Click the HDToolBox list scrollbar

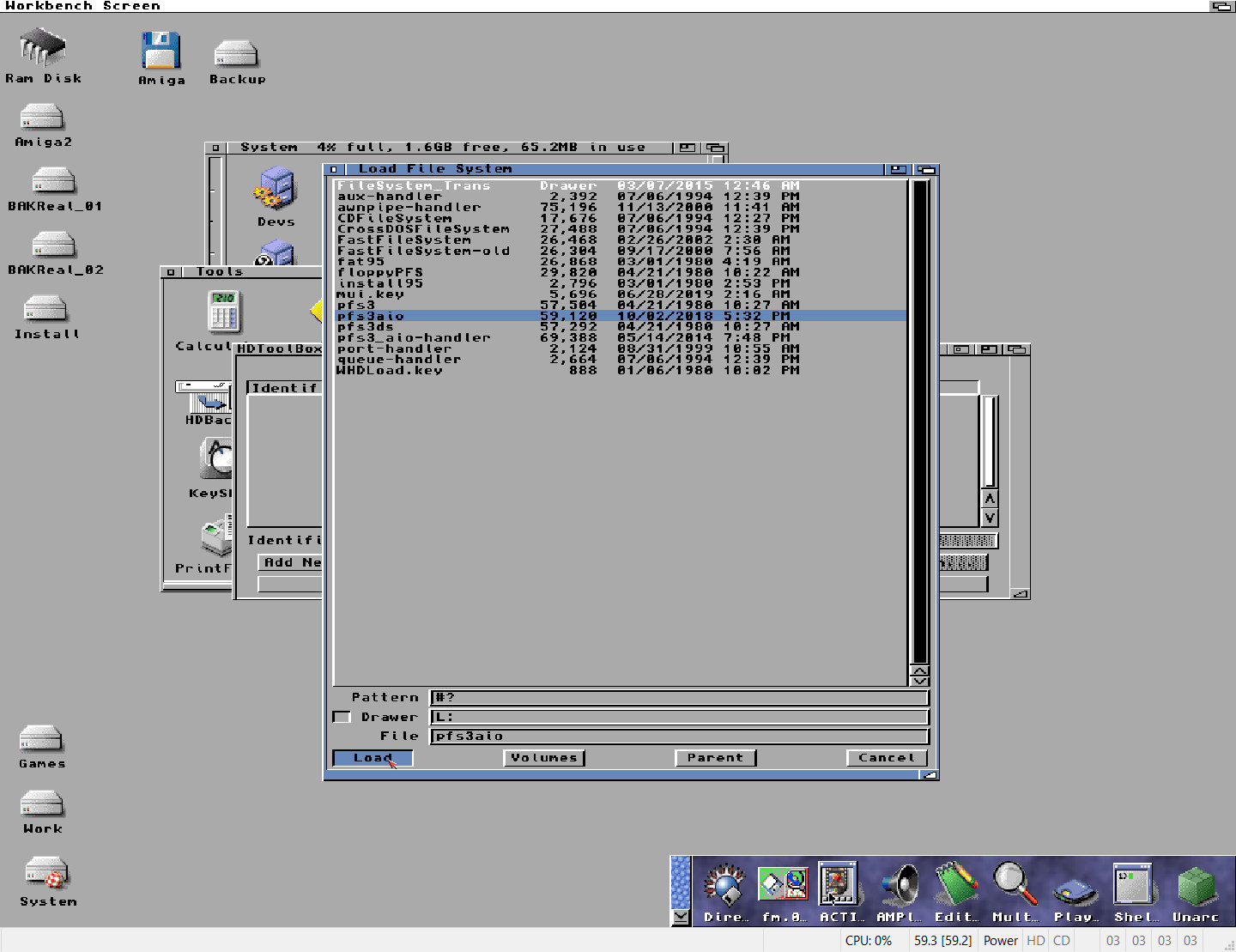pyautogui.click(x=990, y=442)
